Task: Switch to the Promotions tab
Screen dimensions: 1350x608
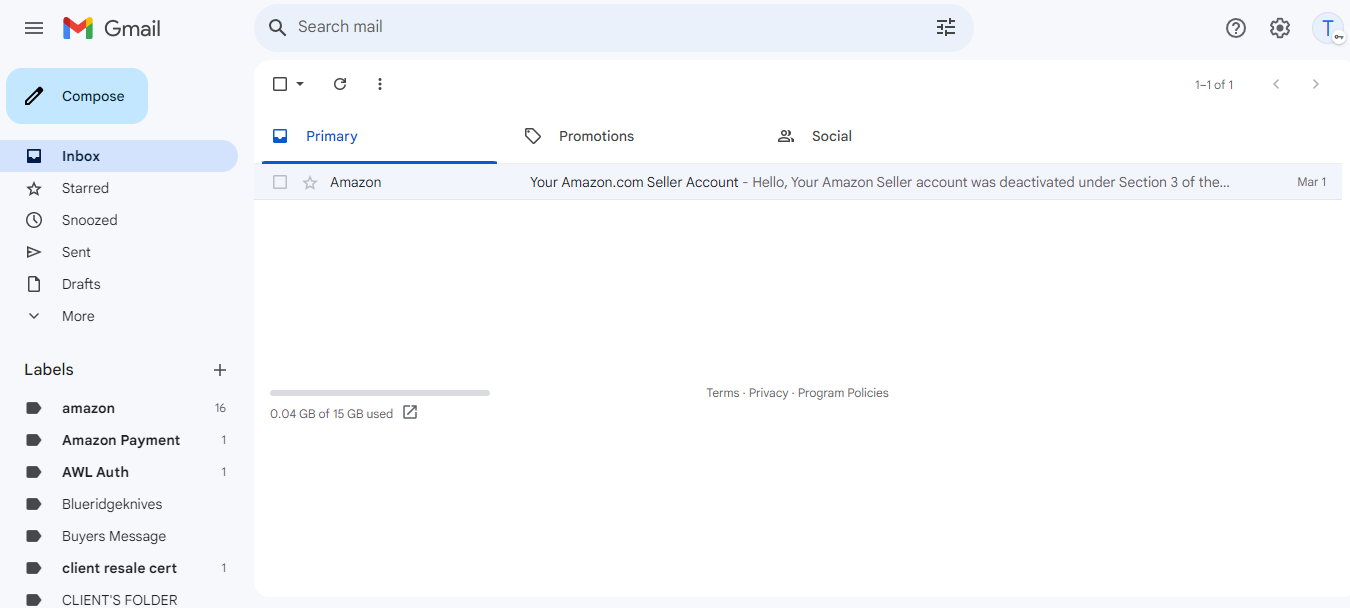Action: click(x=633, y=136)
